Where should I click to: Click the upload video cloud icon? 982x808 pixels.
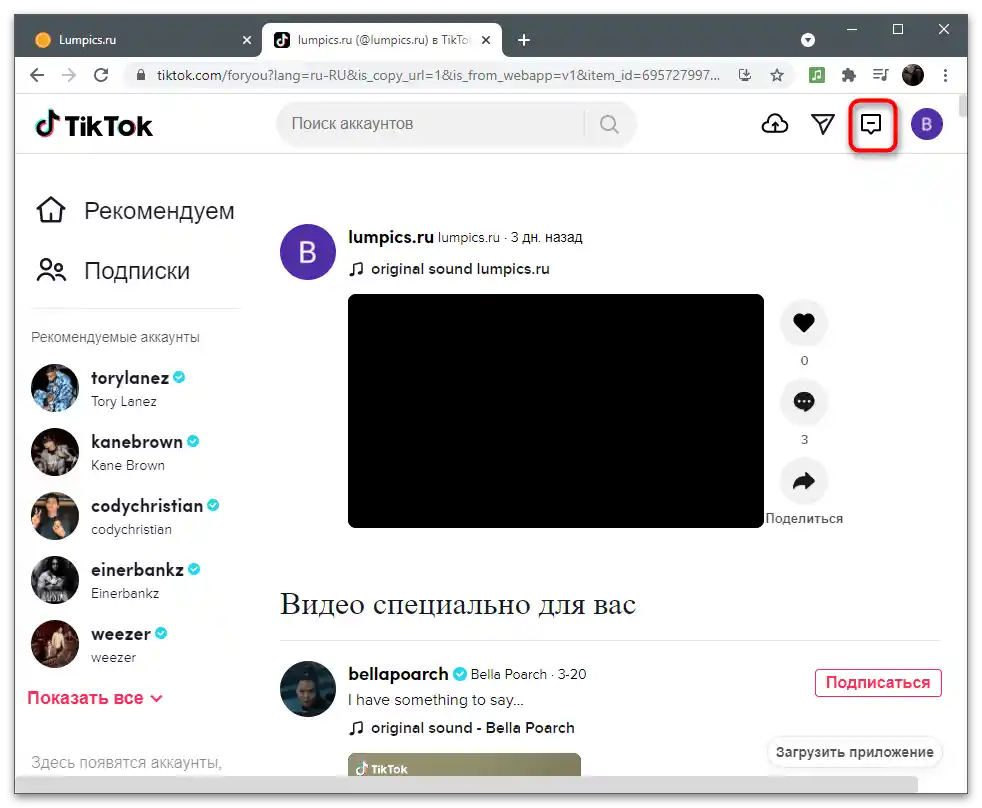point(775,124)
